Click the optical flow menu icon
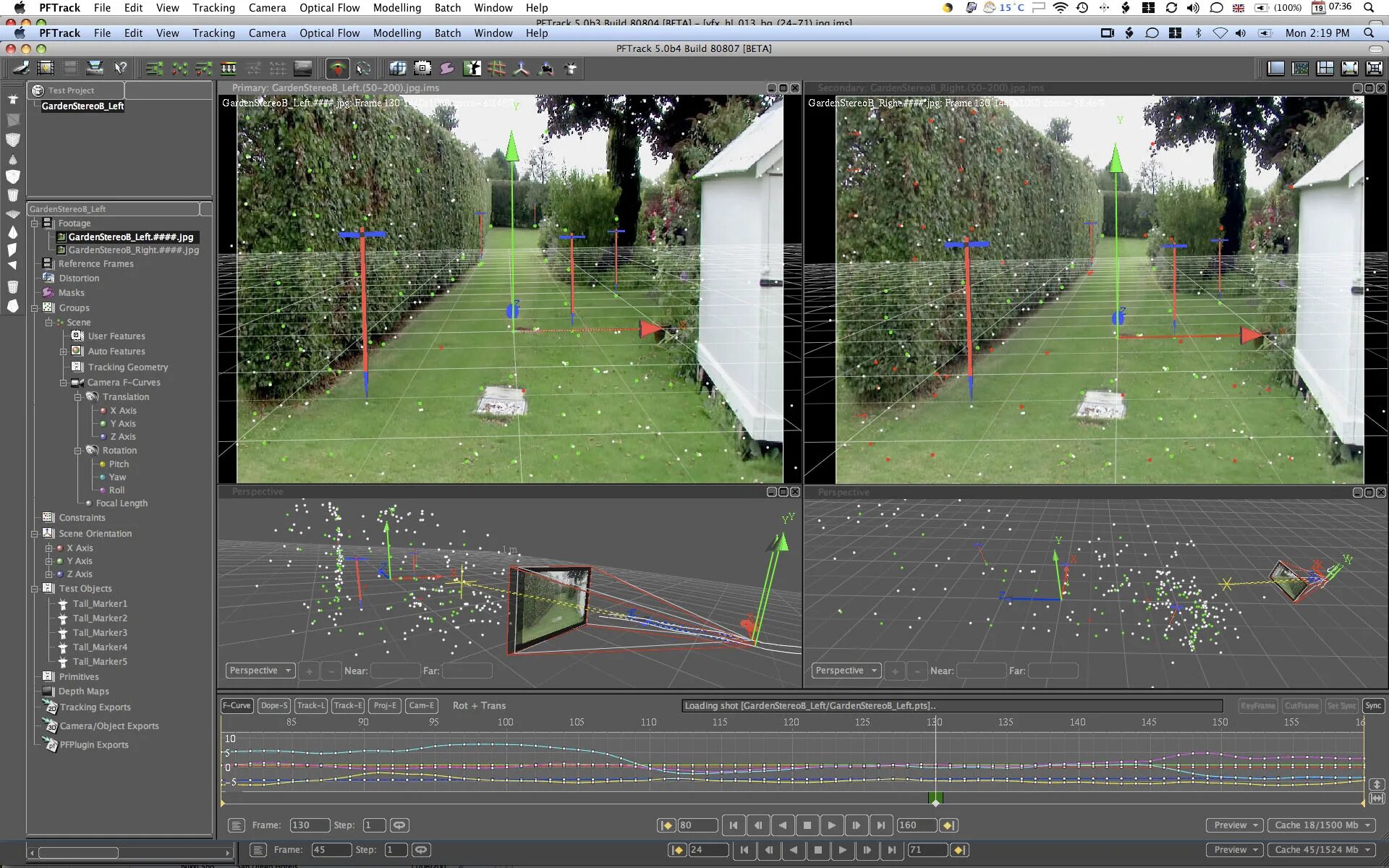The image size is (1389, 868). (x=330, y=33)
